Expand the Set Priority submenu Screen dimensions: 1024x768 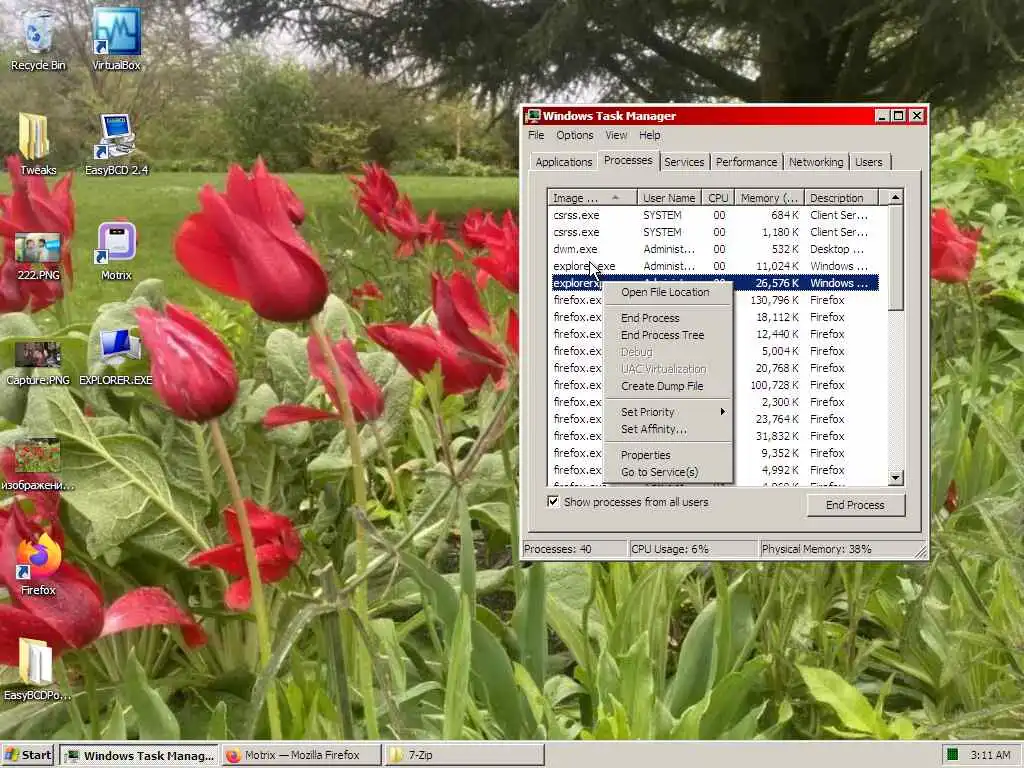point(667,412)
